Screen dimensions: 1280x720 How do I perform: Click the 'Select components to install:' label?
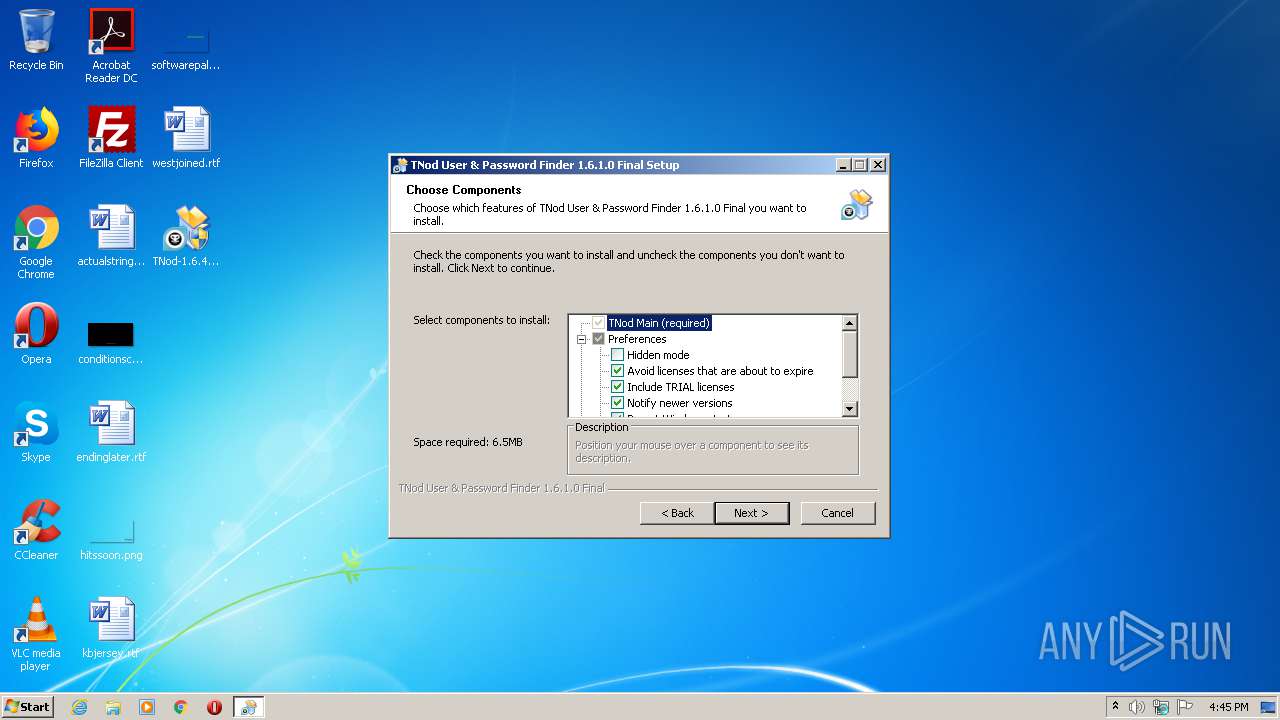(482, 320)
